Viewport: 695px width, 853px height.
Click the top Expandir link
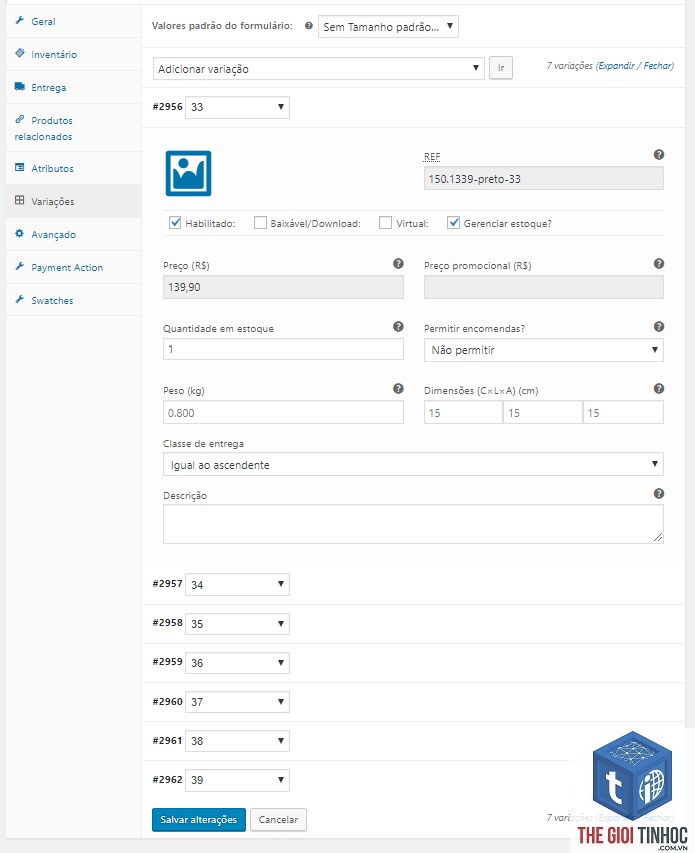[x=617, y=66]
